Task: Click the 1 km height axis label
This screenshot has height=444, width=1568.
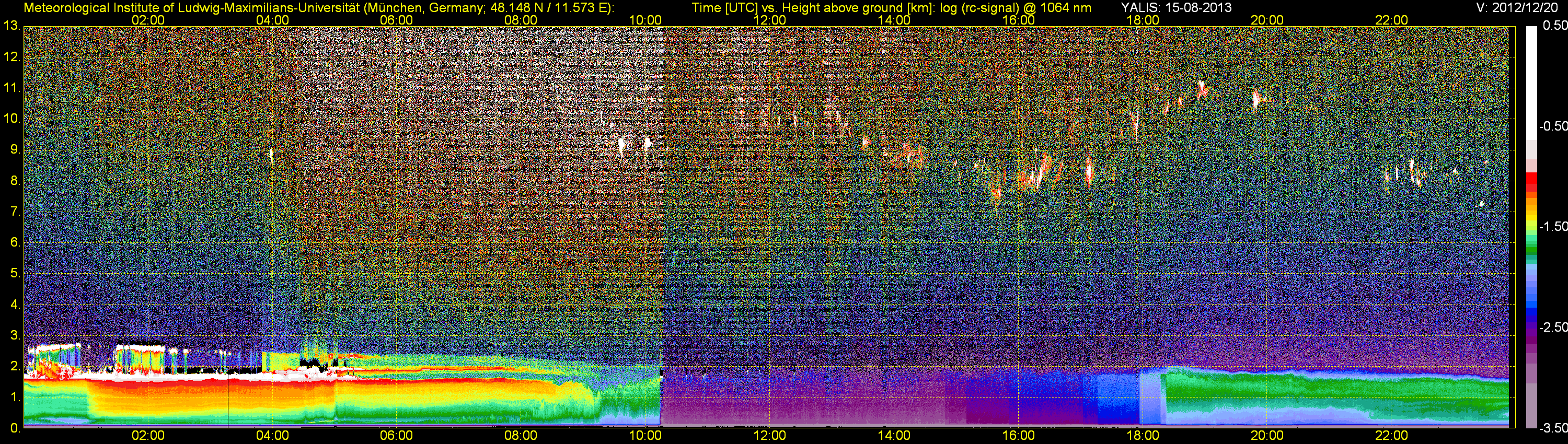Action: coord(15,397)
